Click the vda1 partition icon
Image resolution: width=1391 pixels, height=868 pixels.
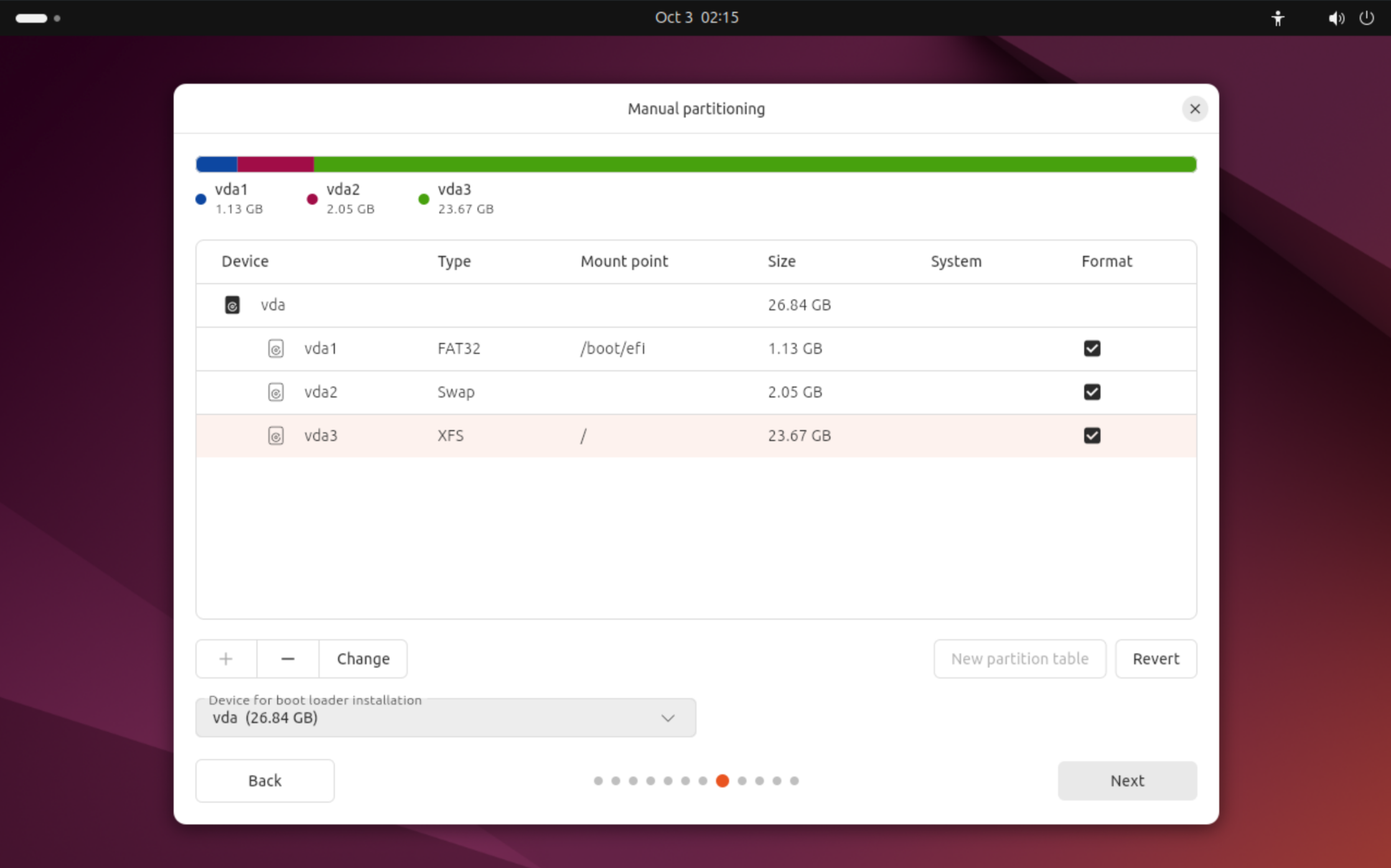tap(276, 348)
